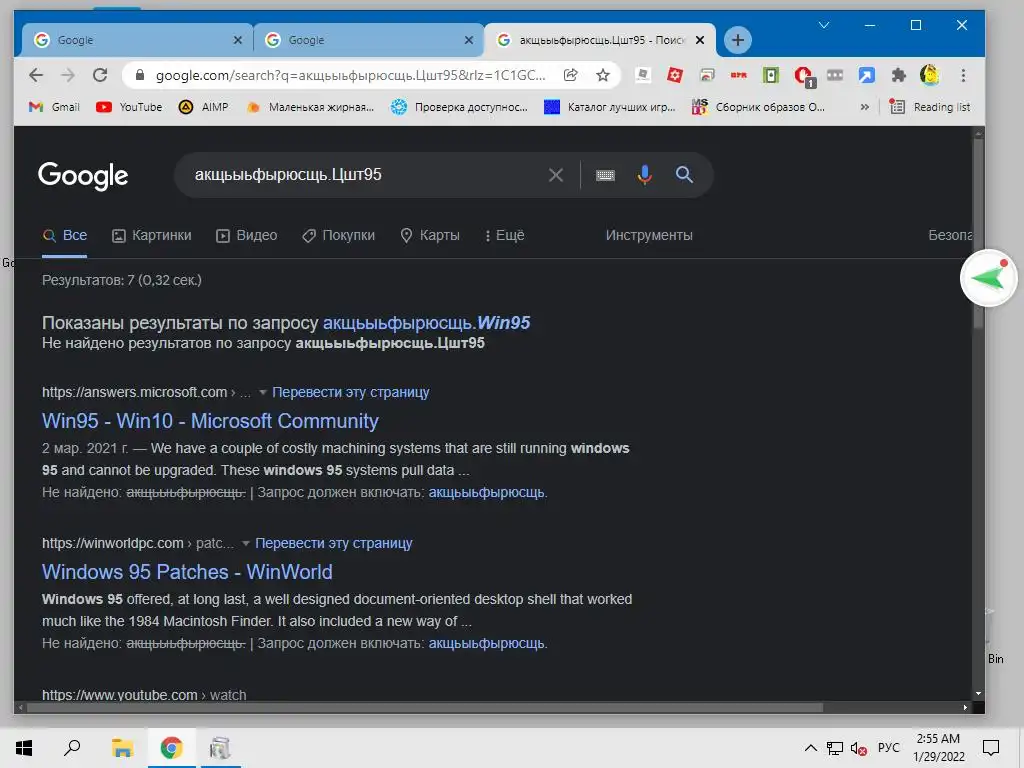The image size is (1024, 768).
Task: Switch to Видео results
Action: (247, 235)
